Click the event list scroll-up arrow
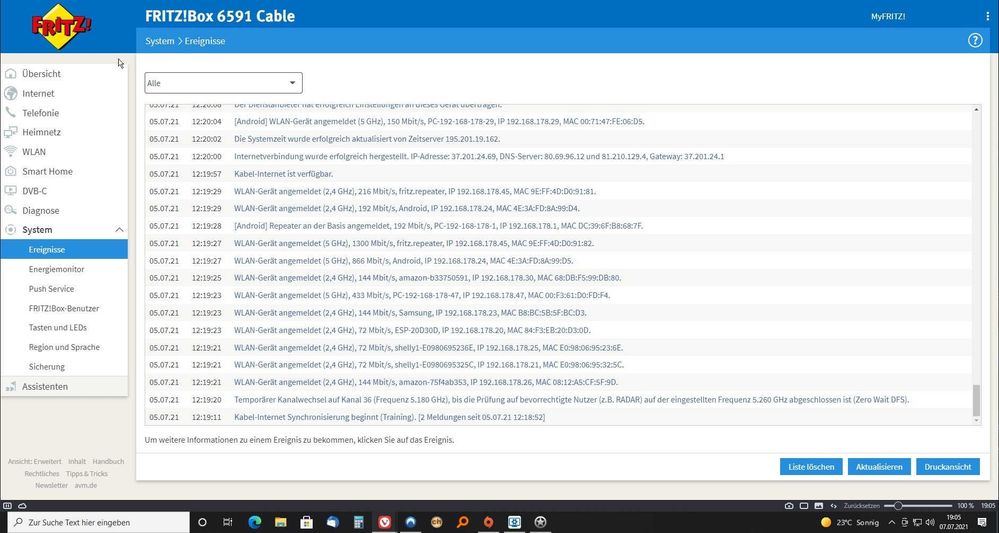Screen dimensions: 999x533 pos(976,110)
